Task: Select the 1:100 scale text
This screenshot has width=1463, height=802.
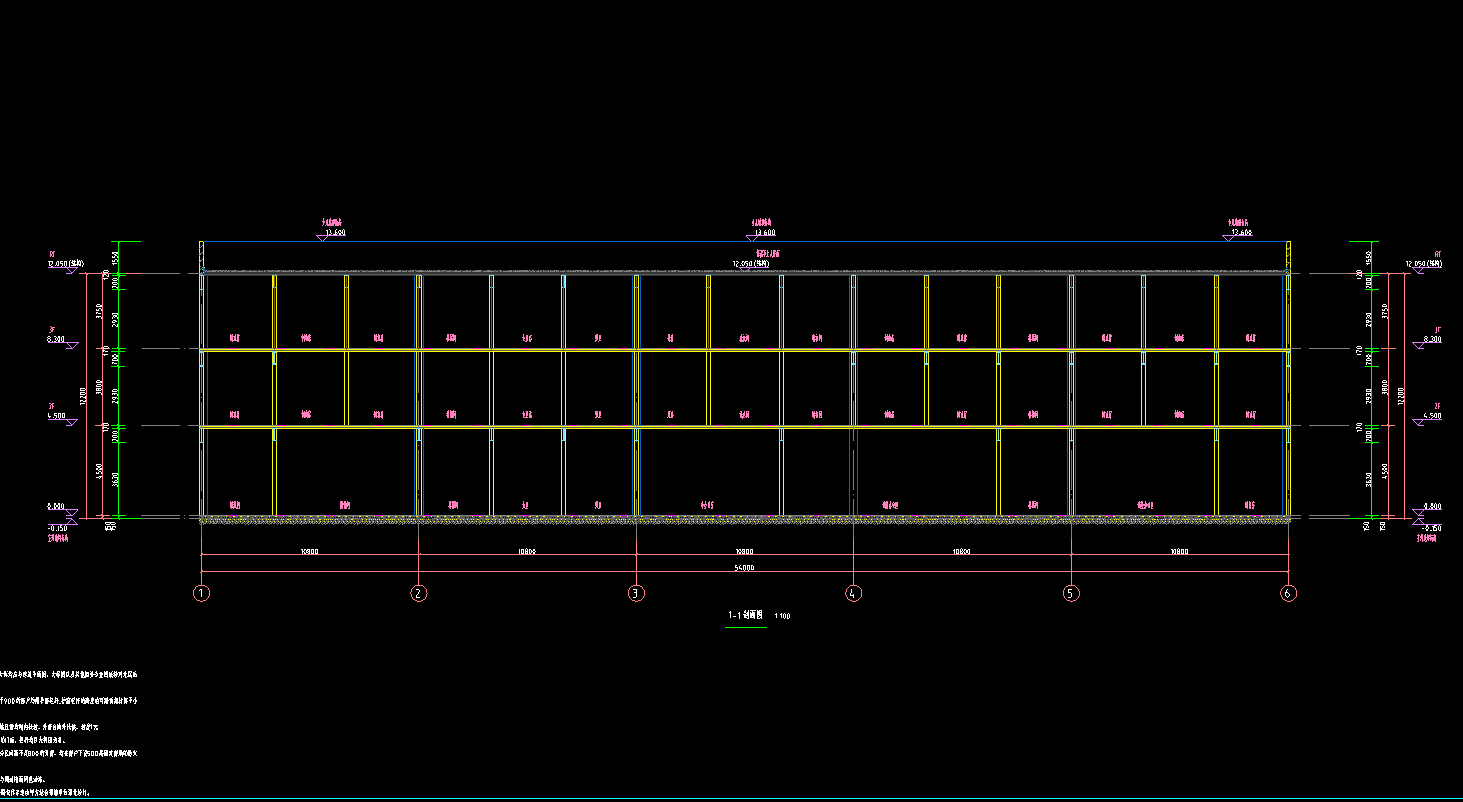Action: coord(782,617)
